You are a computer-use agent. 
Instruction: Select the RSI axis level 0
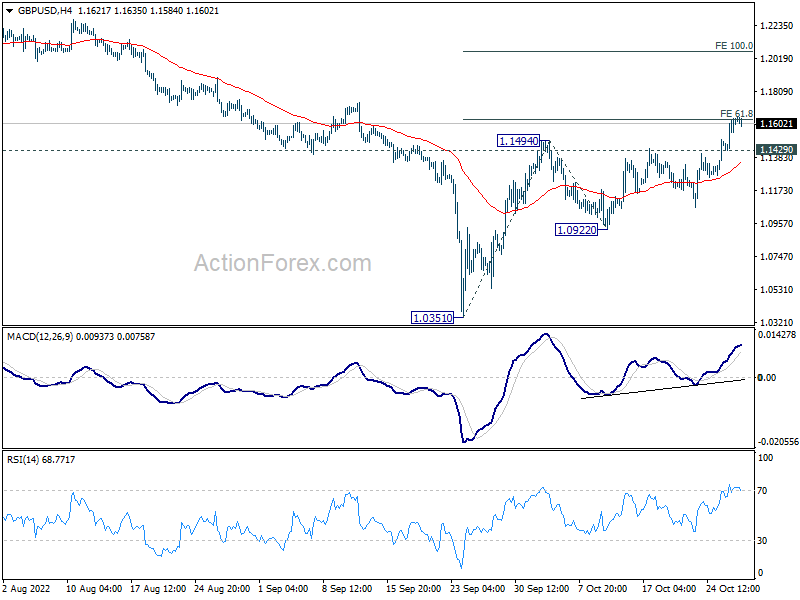760,573
